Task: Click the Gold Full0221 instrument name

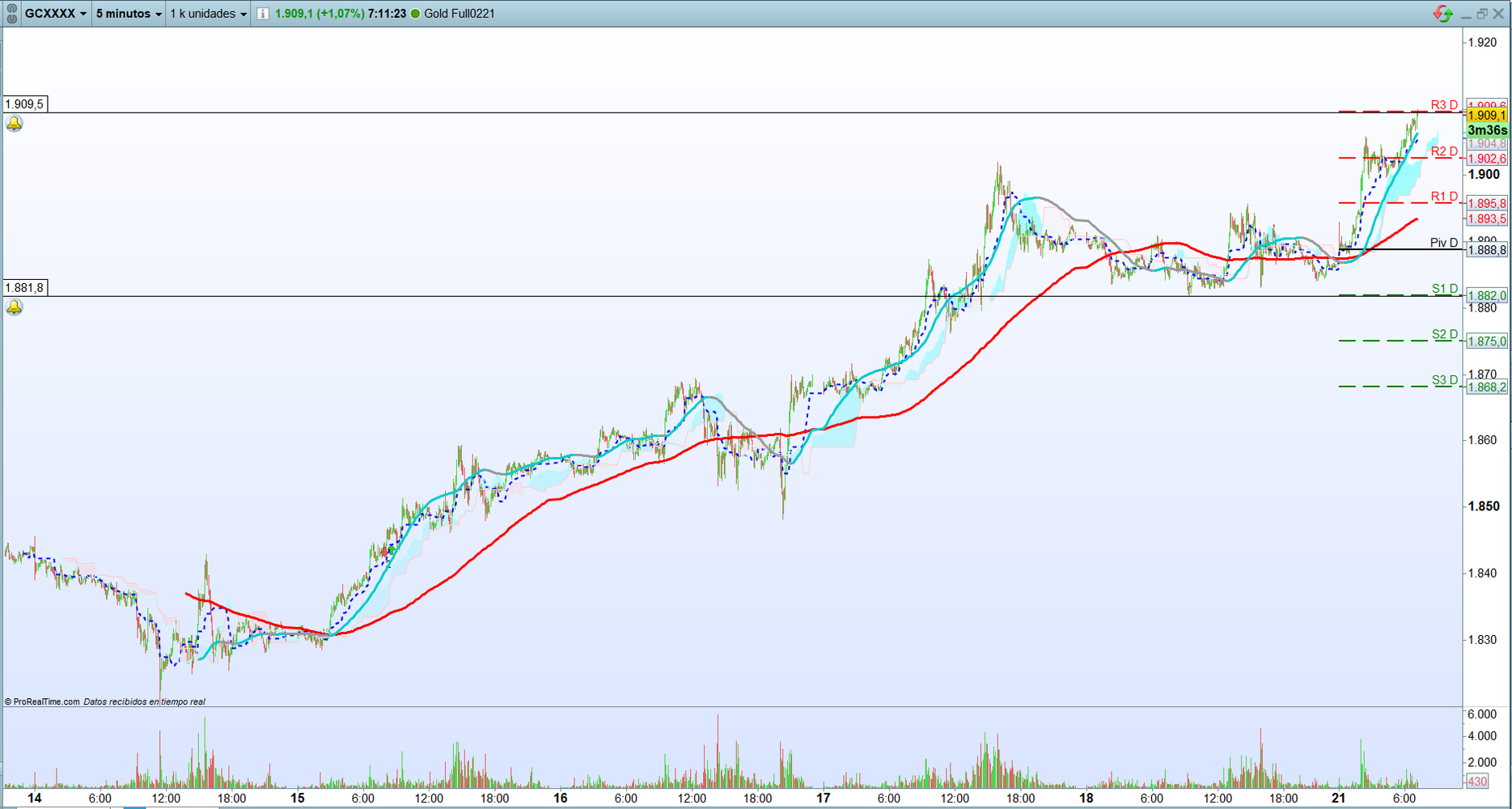Action: [x=460, y=14]
